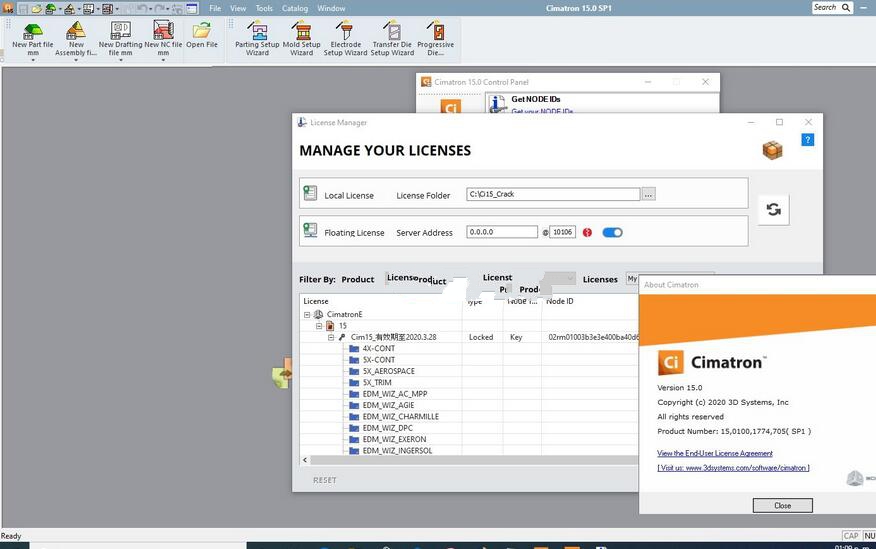Click the Get NODE IDs link in Control Panel
Viewport: 876px width, 549px height.
coord(542,111)
